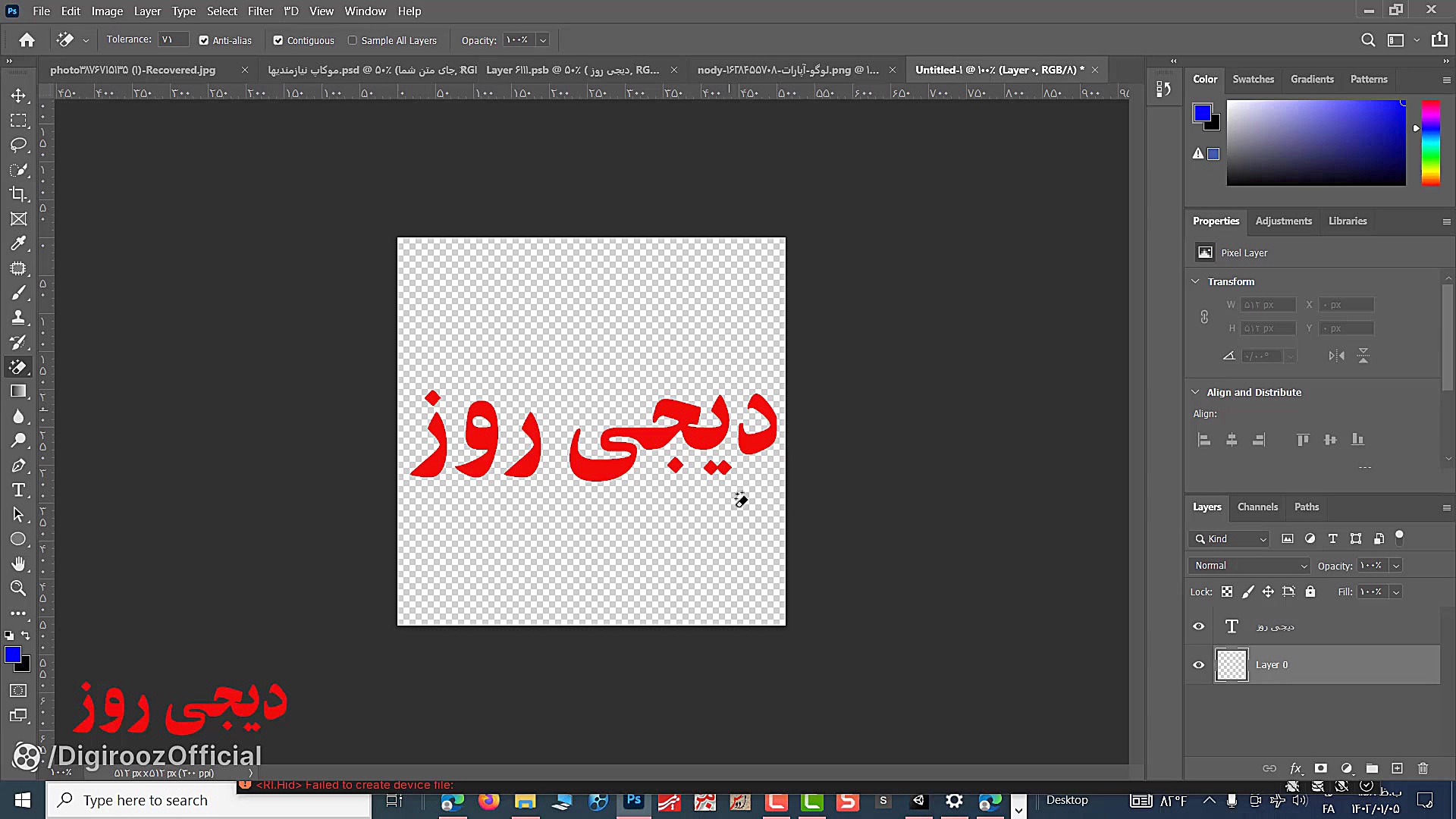Open the Image menu
The height and width of the screenshot is (819, 1456).
[x=107, y=11]
